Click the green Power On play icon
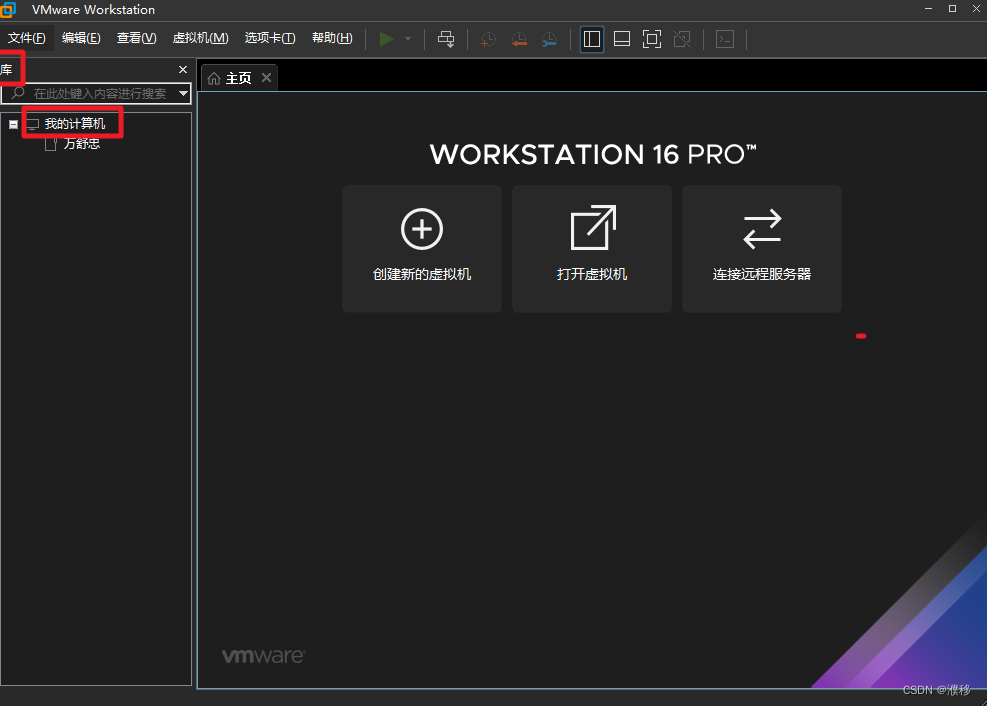This screenshot has width=987, height=706. [x=386, y=39]
